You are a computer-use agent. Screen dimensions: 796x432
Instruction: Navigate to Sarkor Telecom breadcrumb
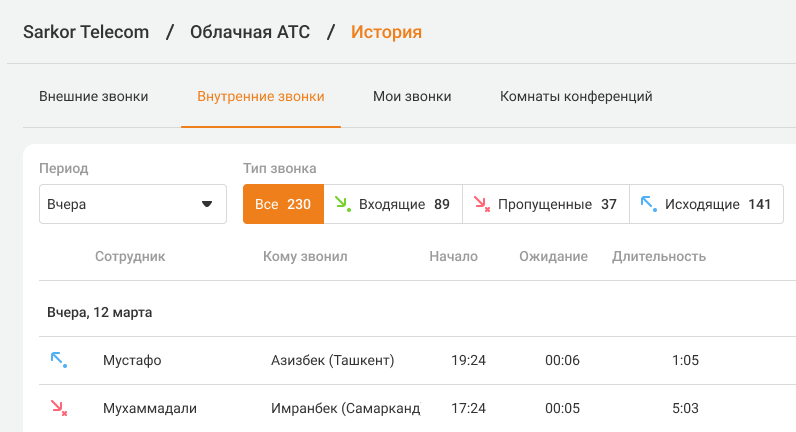click(86, 32)
